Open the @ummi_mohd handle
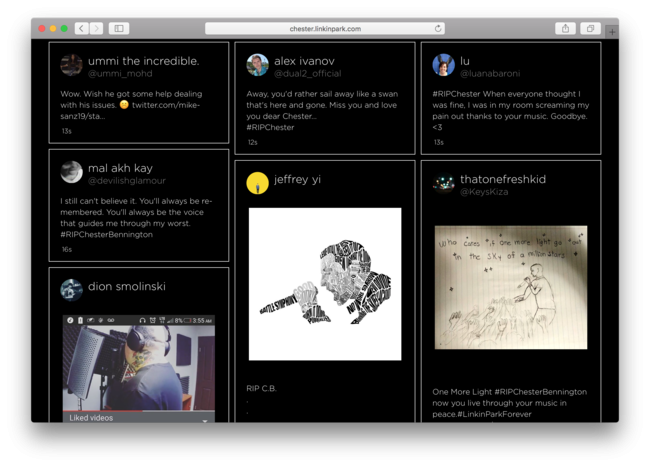650x467 pixels. [x=120, y=74]
